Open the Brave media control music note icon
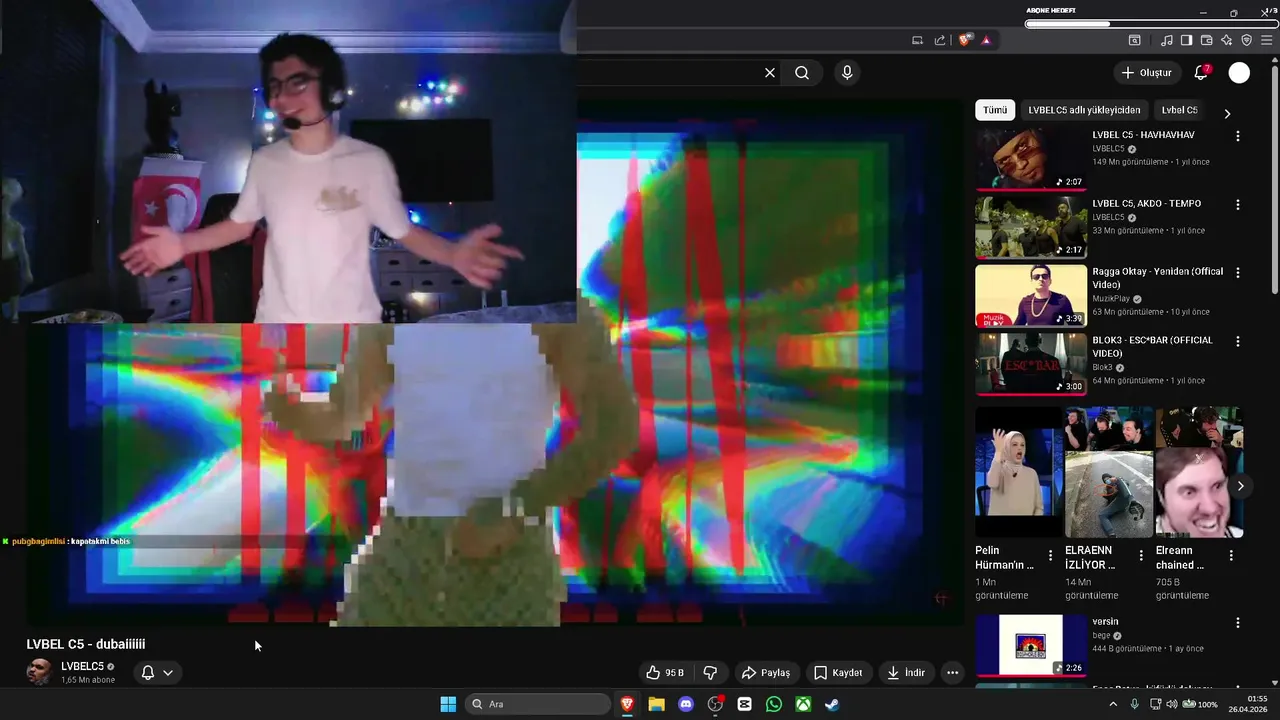This screenshot has height=720, width=1280. (1166, 40)
